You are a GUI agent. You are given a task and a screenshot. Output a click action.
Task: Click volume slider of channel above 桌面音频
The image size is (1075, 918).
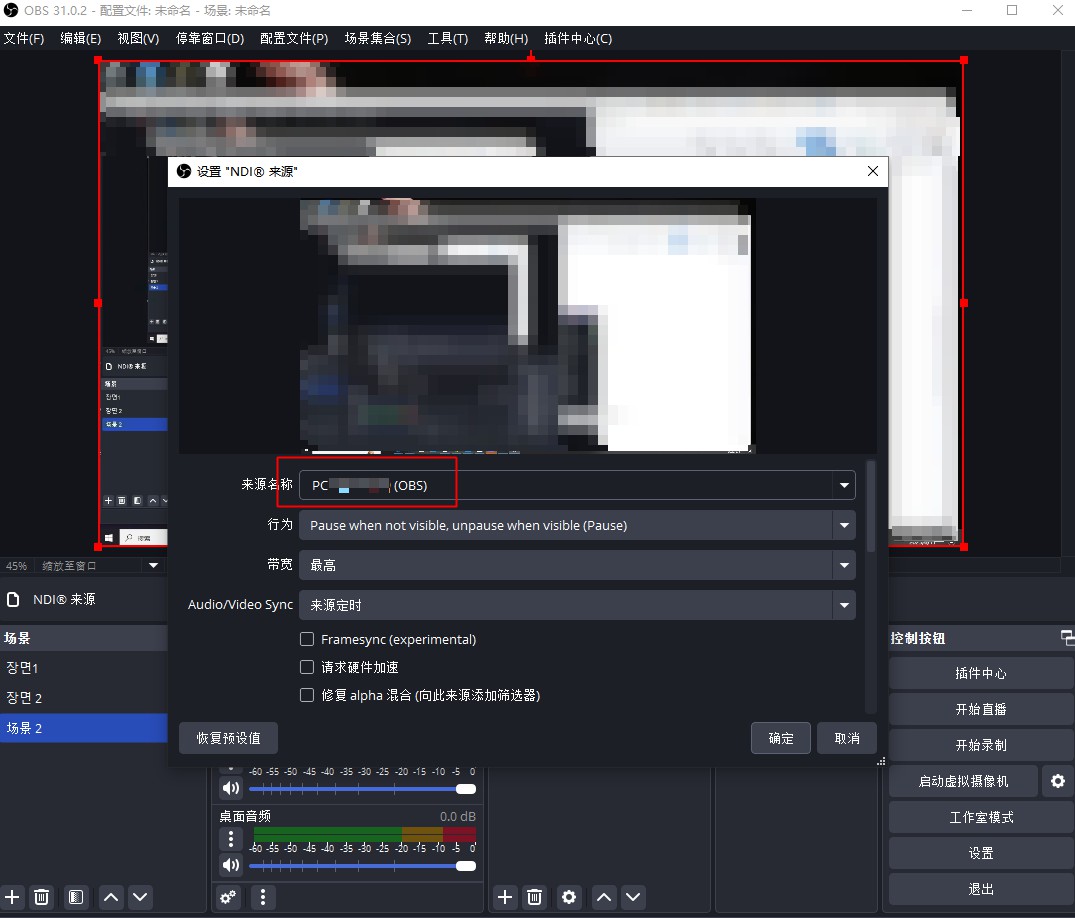(x=362, y=789)
